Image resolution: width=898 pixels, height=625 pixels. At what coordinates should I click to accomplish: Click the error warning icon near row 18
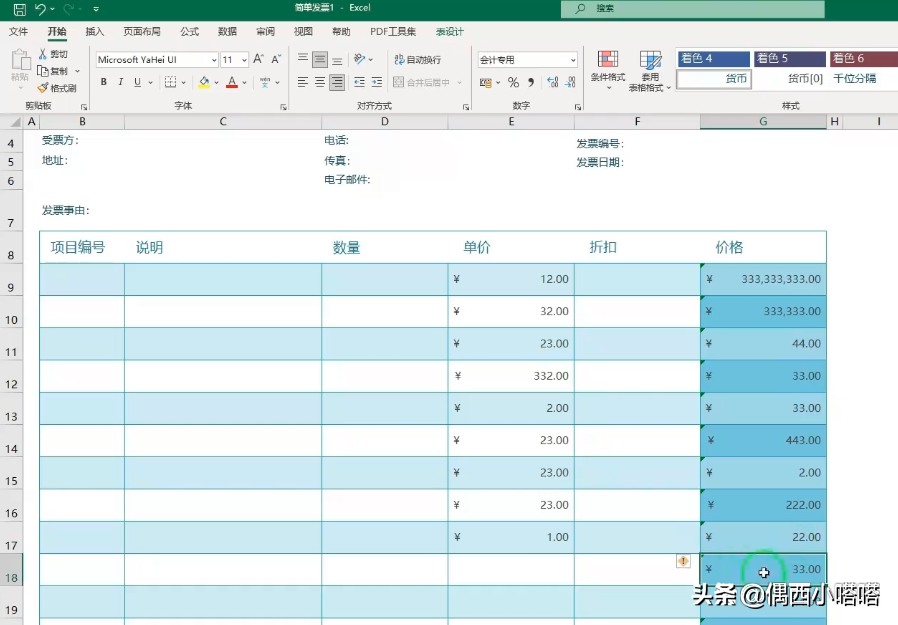click(x=683, y=562)
